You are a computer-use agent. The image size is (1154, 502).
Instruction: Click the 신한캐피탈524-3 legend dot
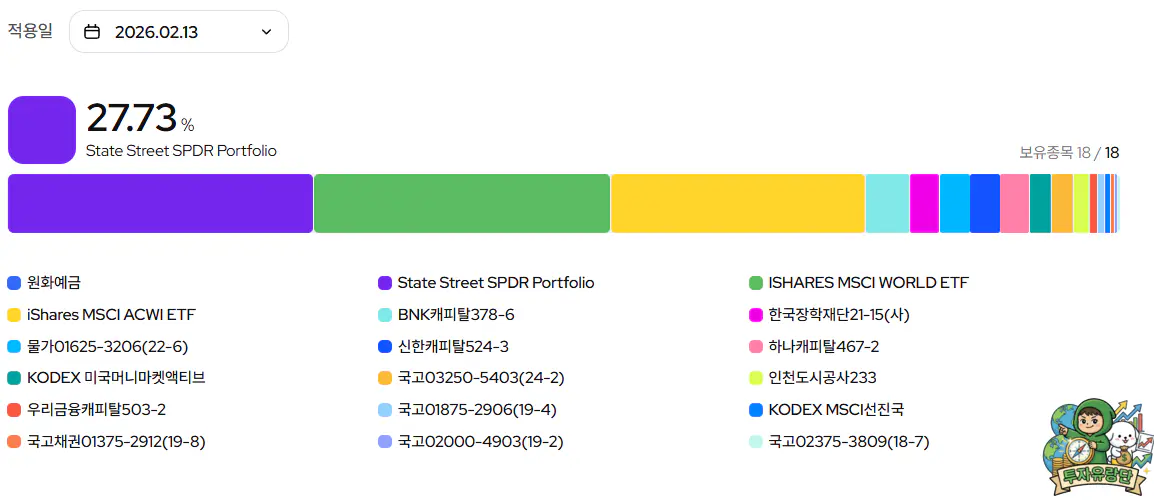point(385,347)
